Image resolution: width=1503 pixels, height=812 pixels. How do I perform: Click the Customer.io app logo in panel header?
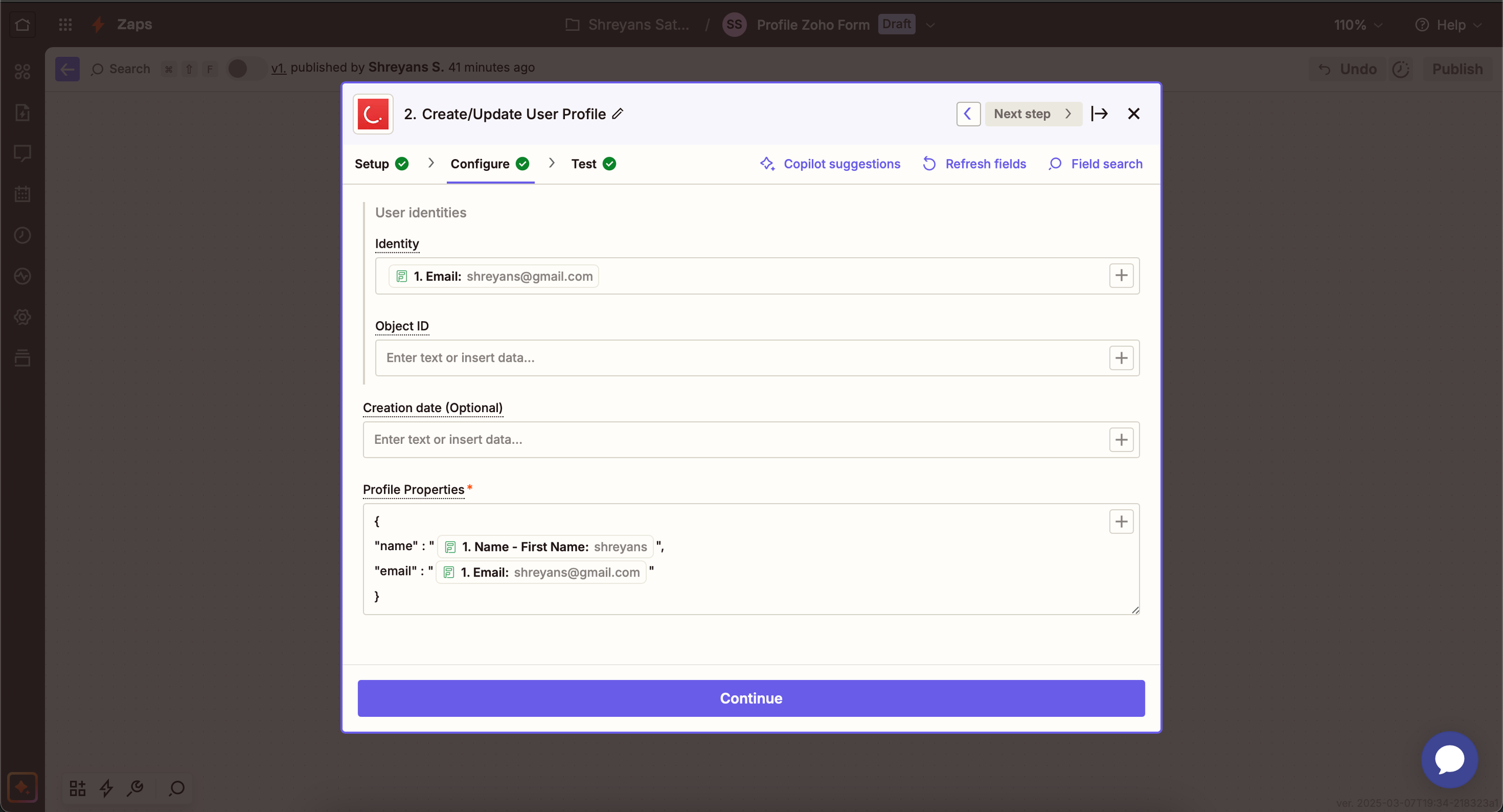[373, 114]
